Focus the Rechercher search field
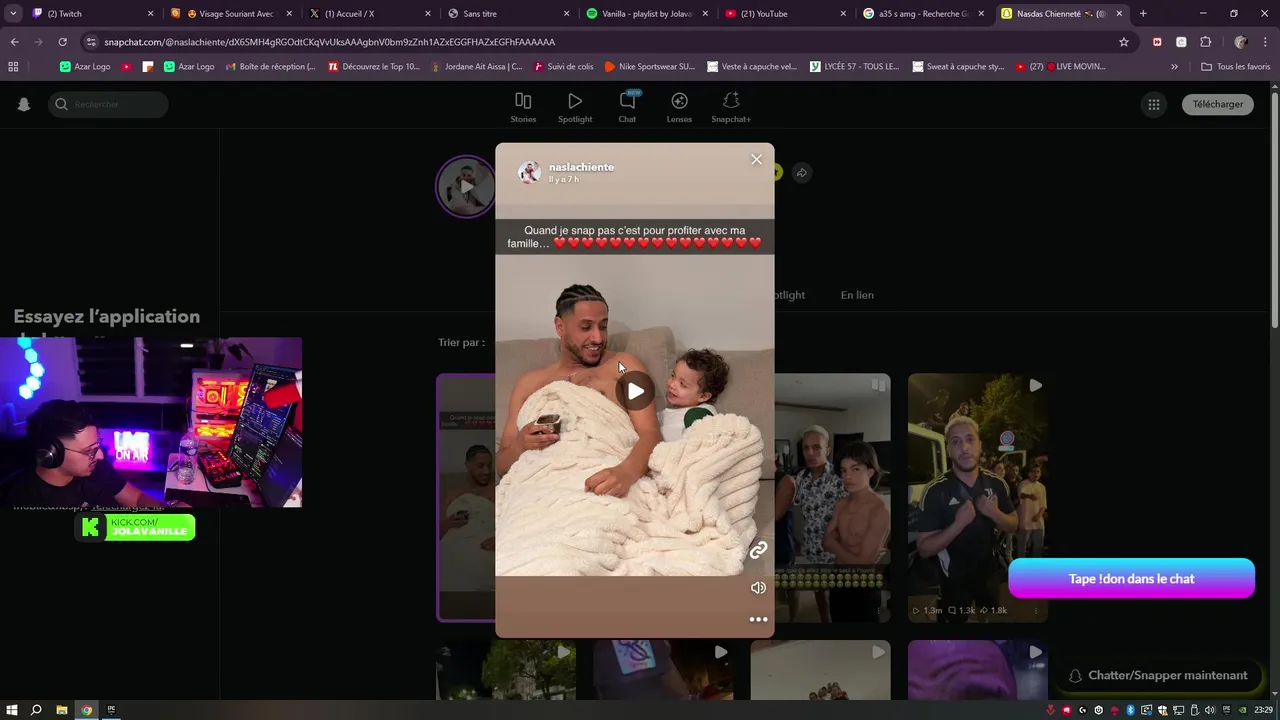1280x720 pixels. click(x=108, y=104)
